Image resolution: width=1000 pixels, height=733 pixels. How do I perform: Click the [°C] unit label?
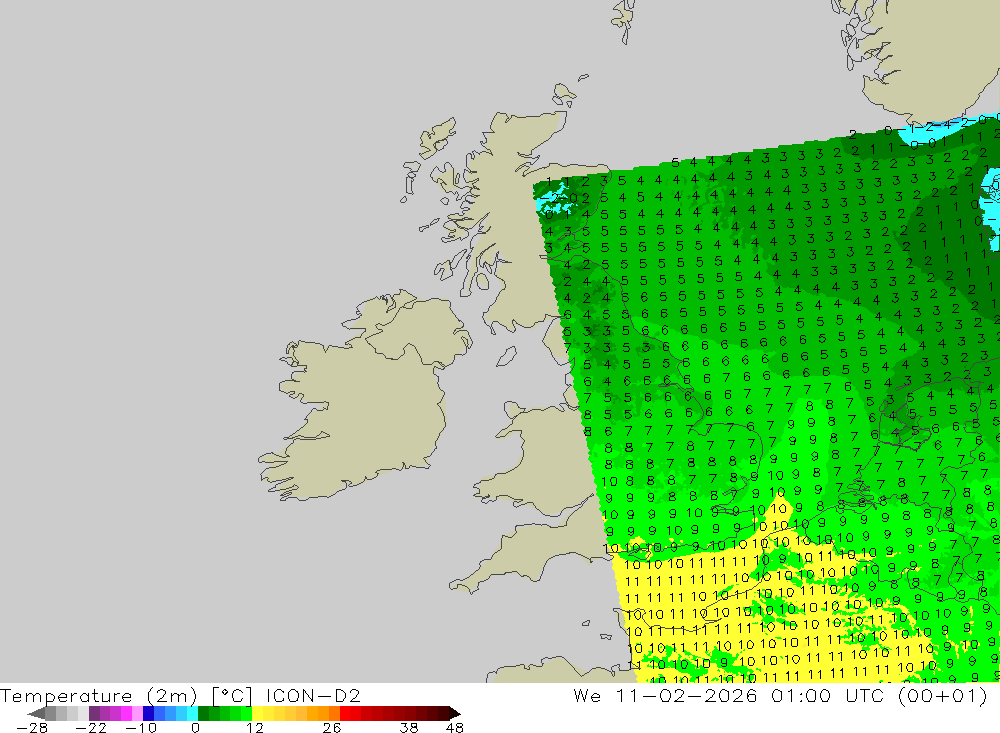point(232,696)
